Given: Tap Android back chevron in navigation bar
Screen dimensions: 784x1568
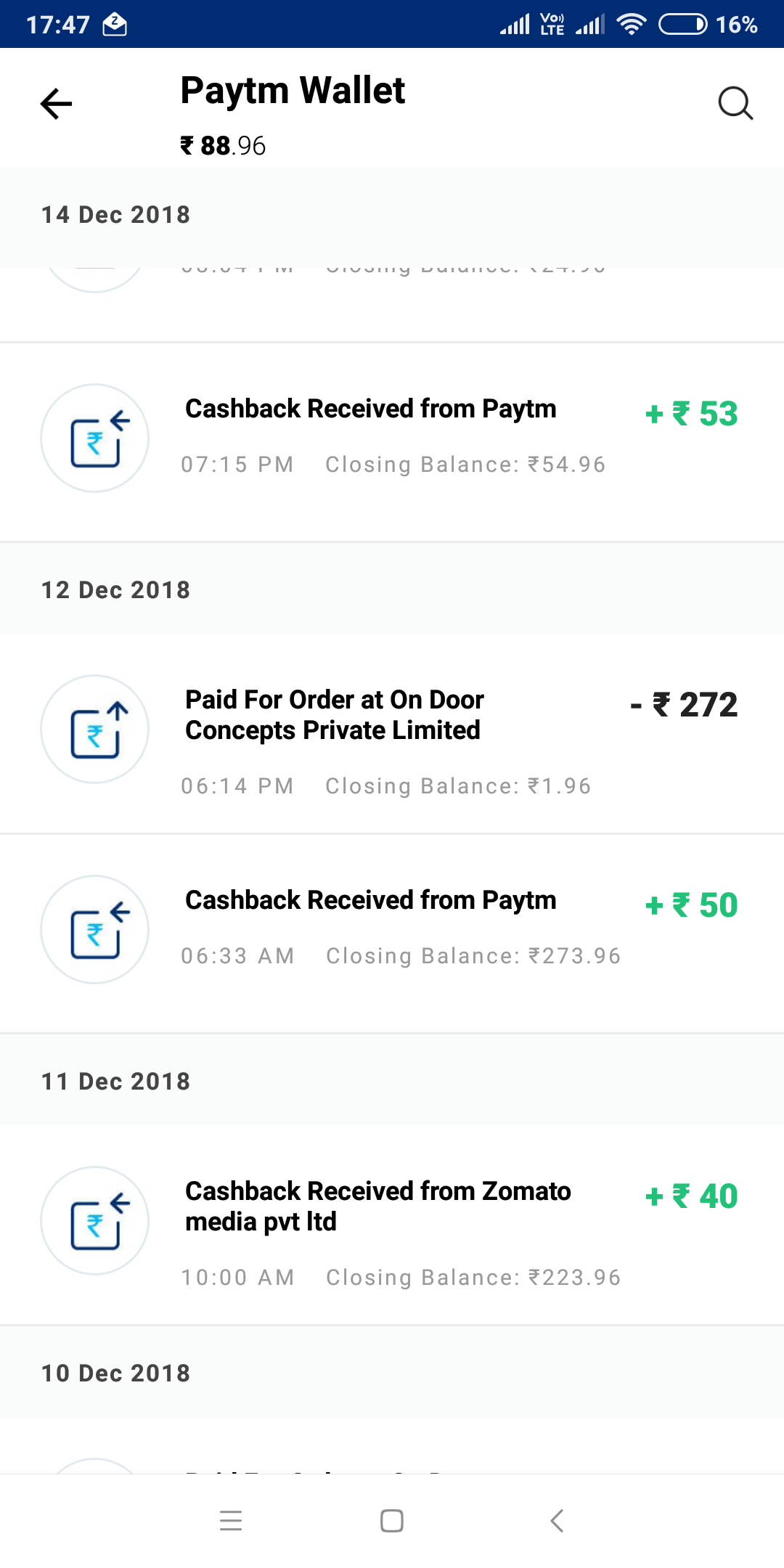Looking at the screenshot, I should (x=557, y=1520).
